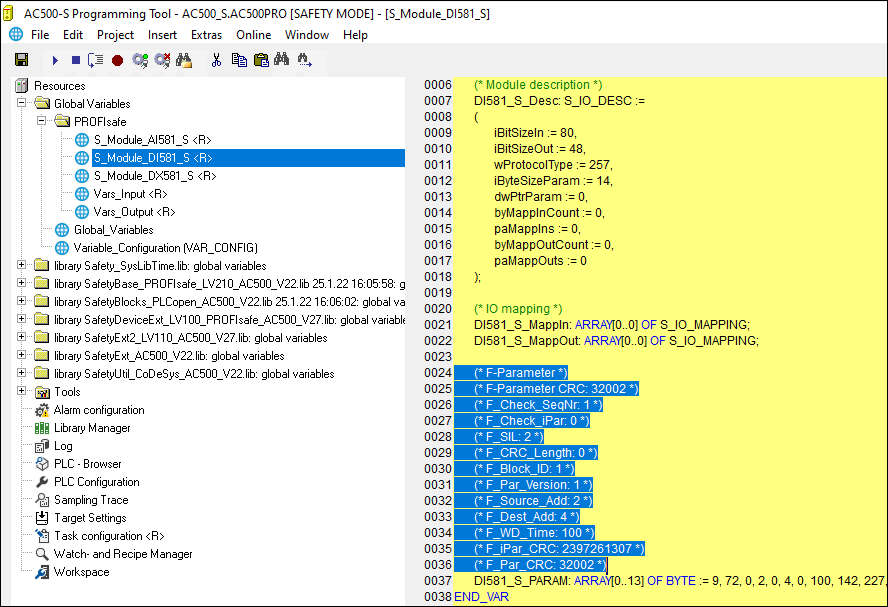Click the Login gear toolbar icon

[139, 60]
